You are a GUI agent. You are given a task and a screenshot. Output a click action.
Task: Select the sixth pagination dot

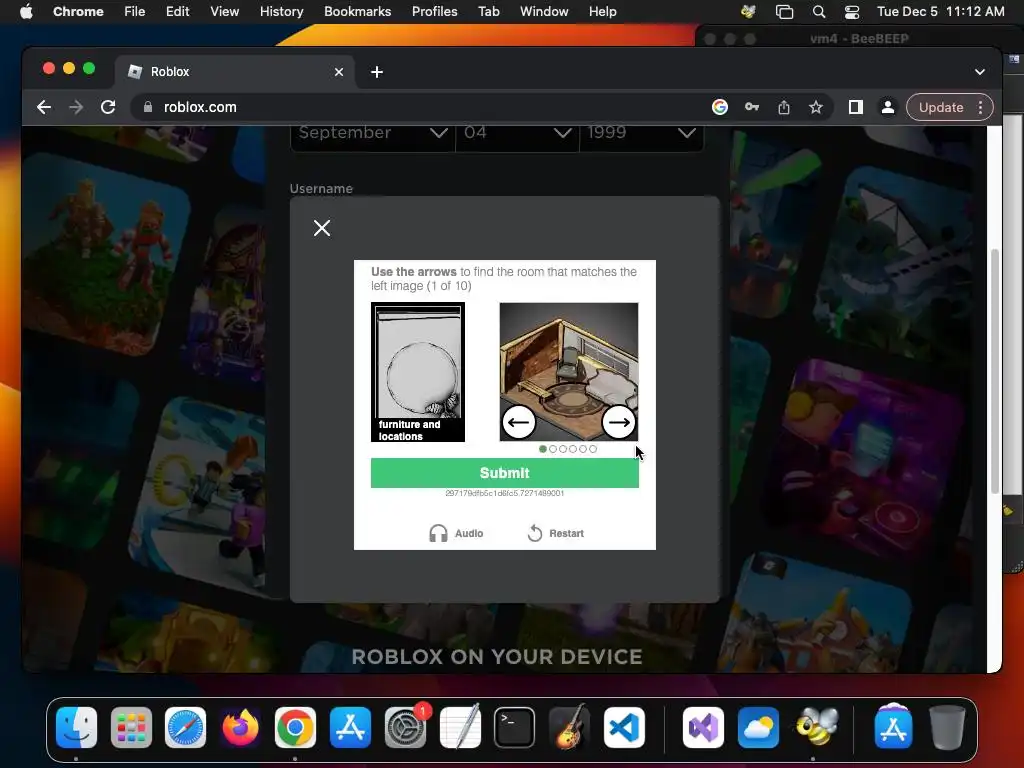click(x=593, y=449)
